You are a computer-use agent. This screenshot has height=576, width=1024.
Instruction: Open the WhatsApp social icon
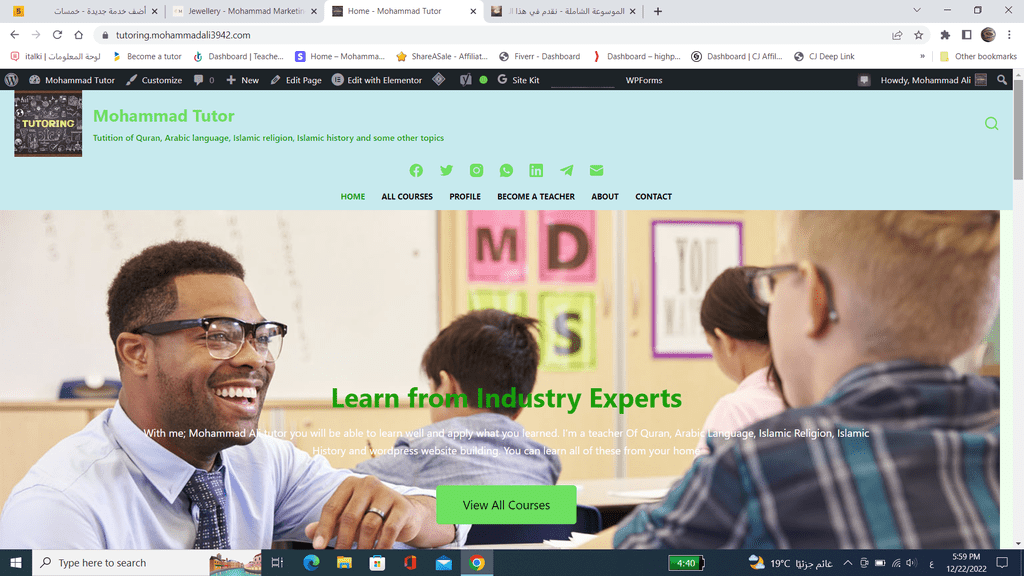(506, 170)
